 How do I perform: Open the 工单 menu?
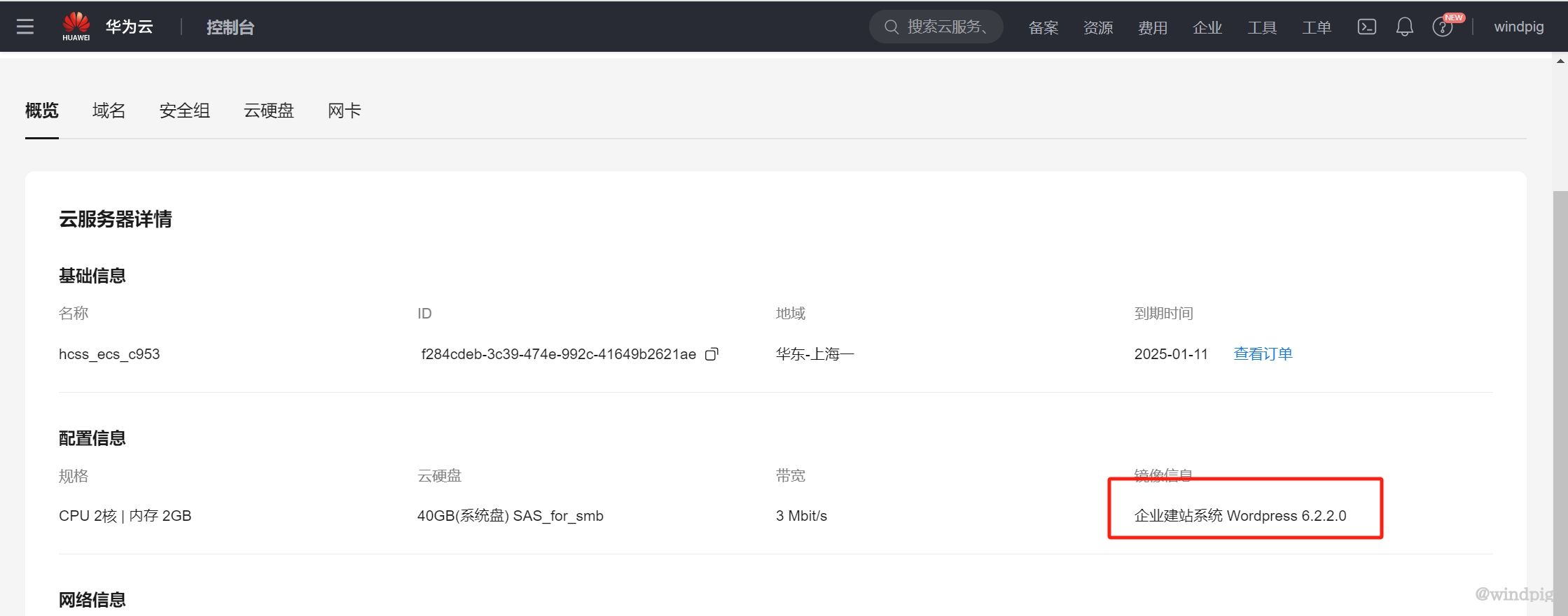pos(1317,27)
